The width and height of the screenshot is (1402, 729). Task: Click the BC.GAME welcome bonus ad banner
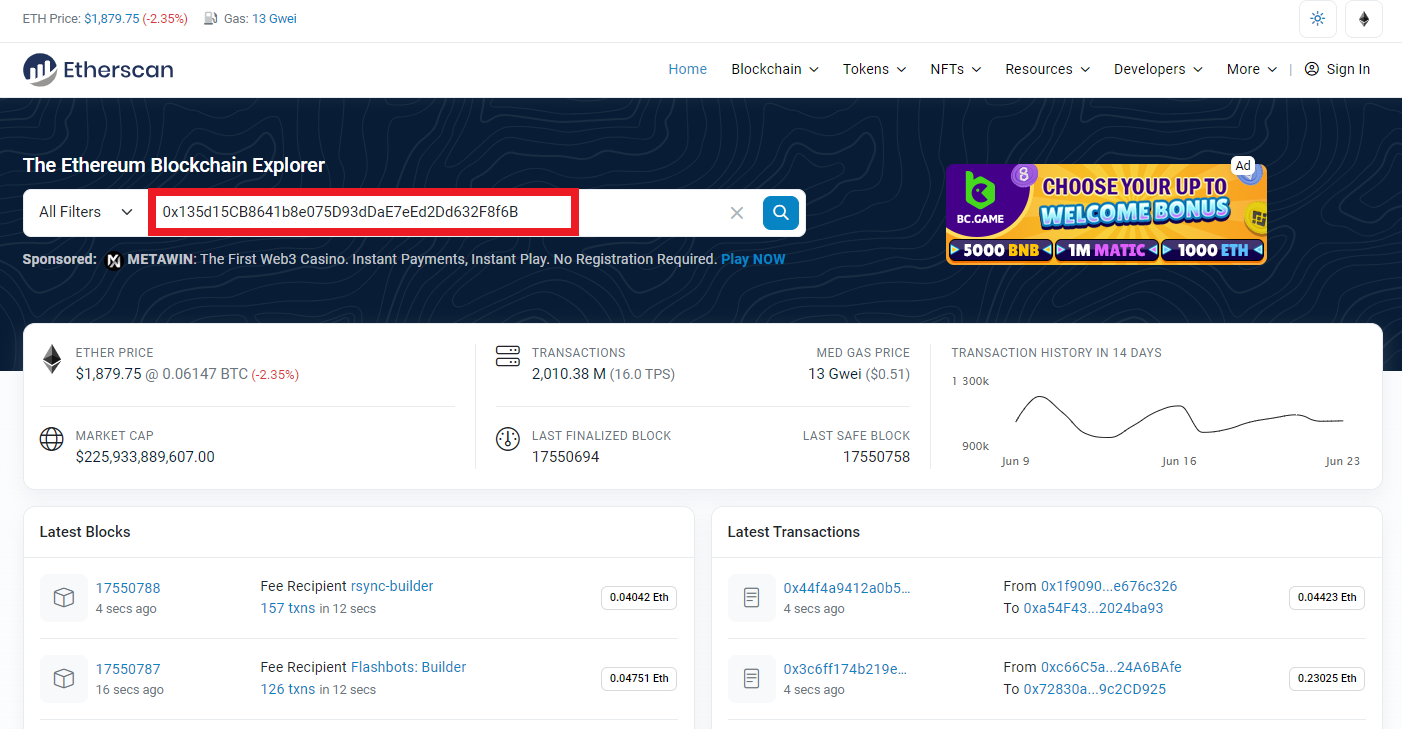[x=1106, y=214]
